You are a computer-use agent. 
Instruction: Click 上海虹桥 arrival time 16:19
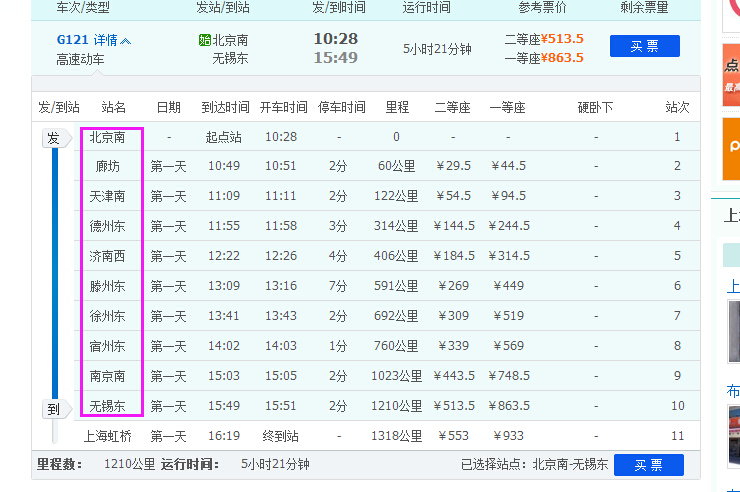point(224,436)
